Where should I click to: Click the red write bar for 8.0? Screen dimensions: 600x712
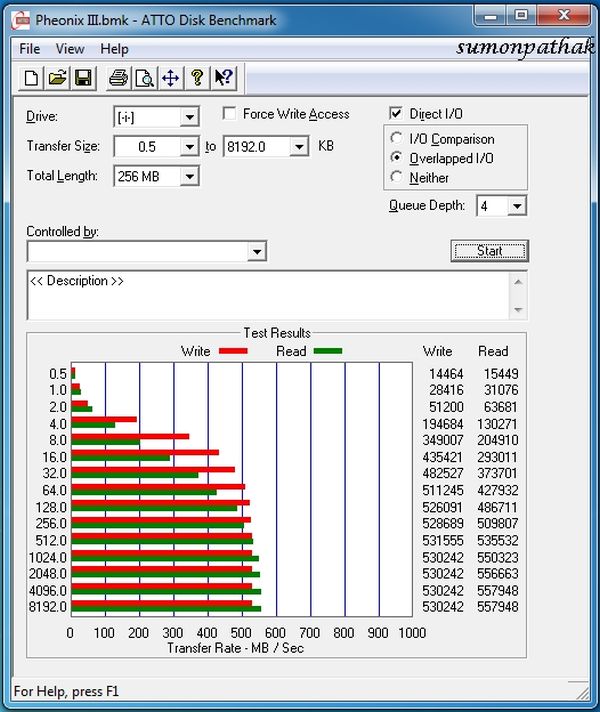[130, 436]
